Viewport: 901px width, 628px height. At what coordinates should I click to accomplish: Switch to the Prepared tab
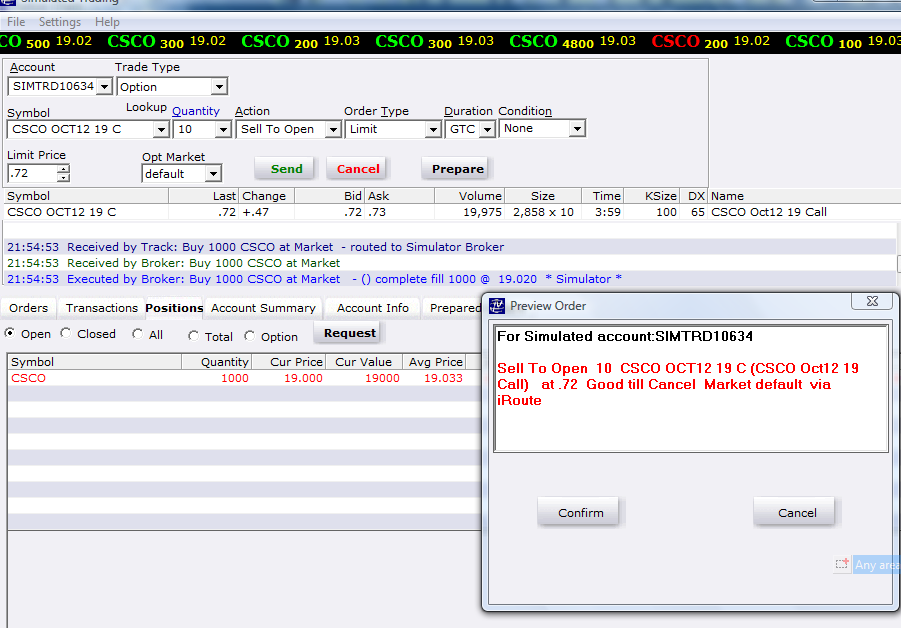coord(455,308)
